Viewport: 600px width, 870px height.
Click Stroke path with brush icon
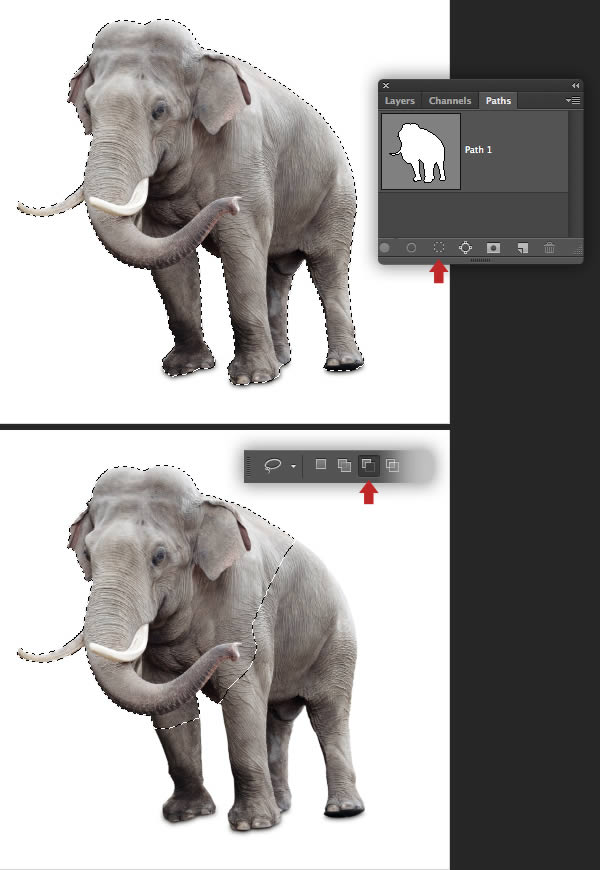point(411,247)
